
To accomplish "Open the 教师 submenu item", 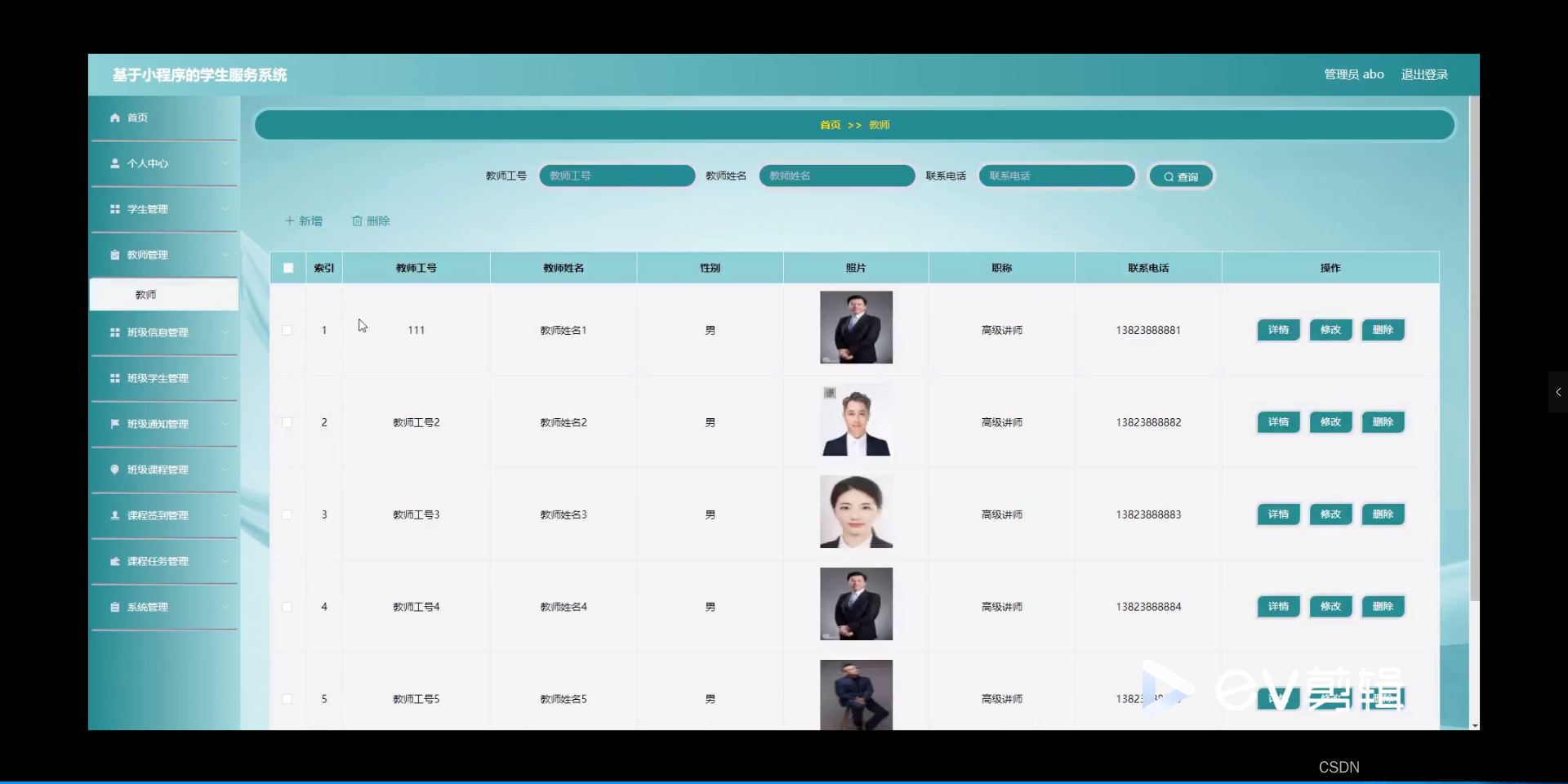I will pyautogui.click(x=145, y=294).
